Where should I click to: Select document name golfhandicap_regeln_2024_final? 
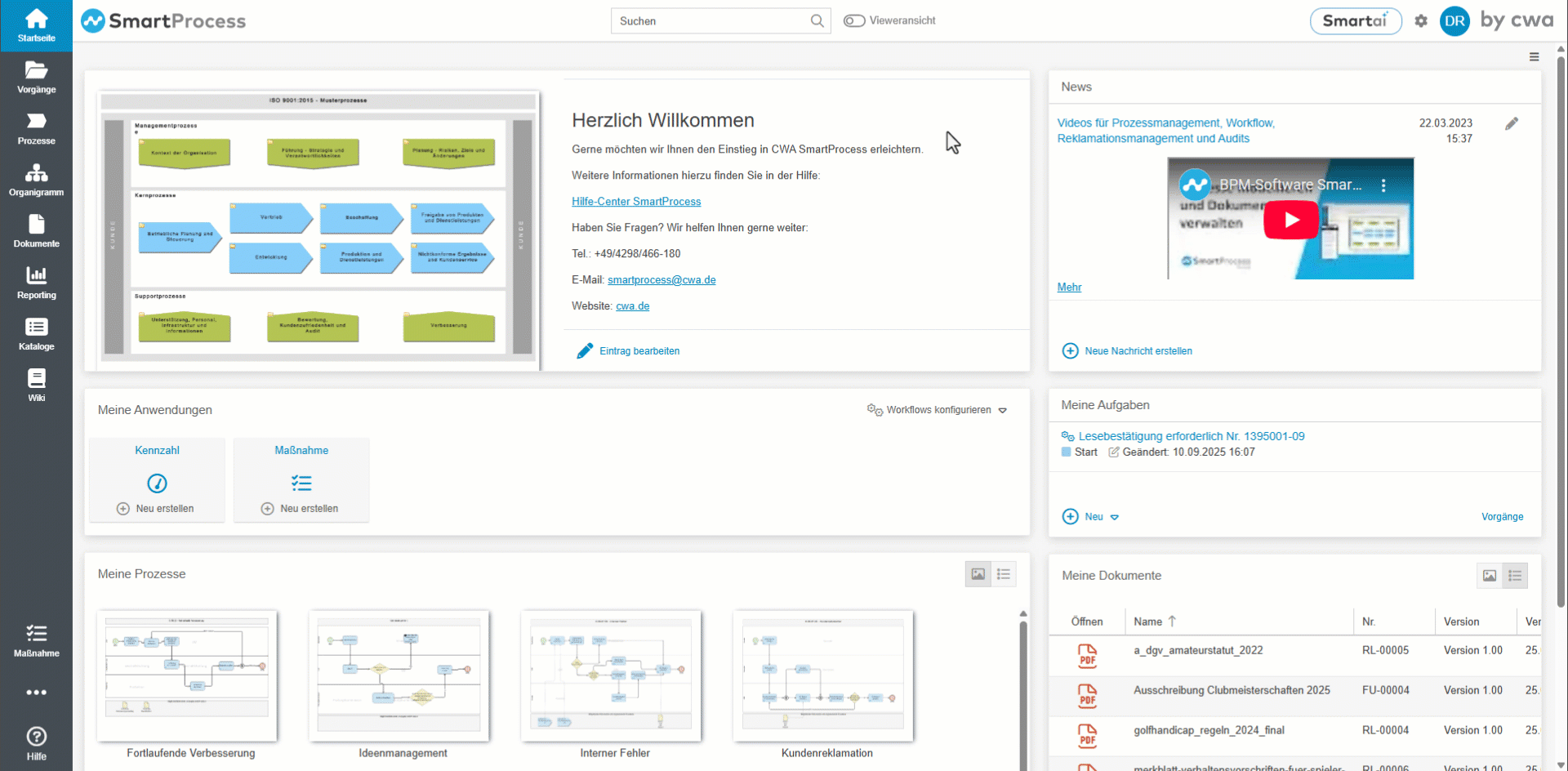click(x=1209, y=731)
